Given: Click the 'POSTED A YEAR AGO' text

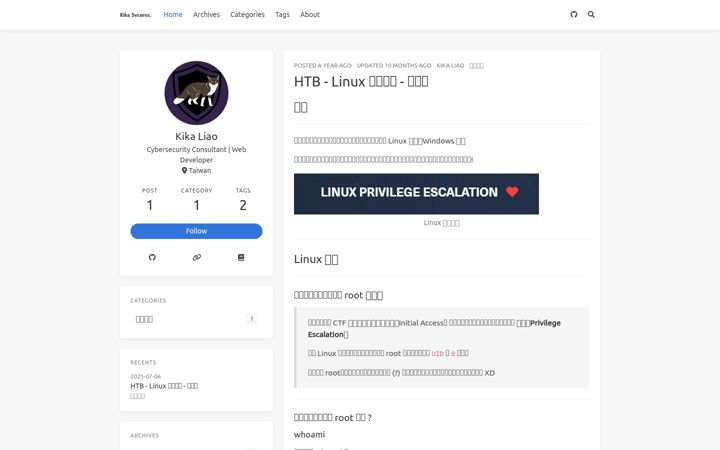Looking at the screenshot, I should tap(322, 66).
